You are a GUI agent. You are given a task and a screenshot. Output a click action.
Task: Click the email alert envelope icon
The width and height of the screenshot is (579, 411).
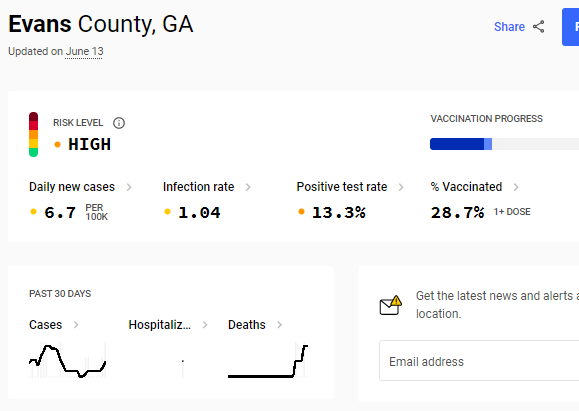coord(391,305)
